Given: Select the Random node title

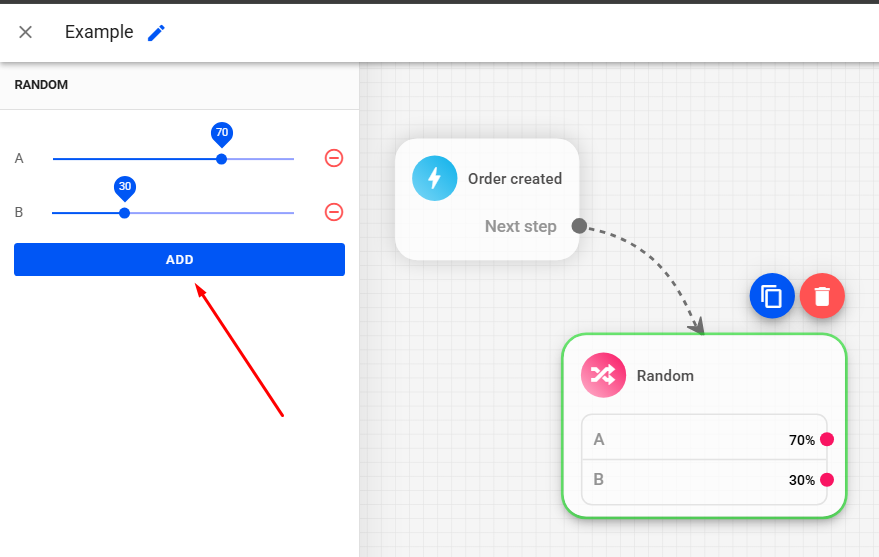Looking at the screenshot, I should [665, 376].
